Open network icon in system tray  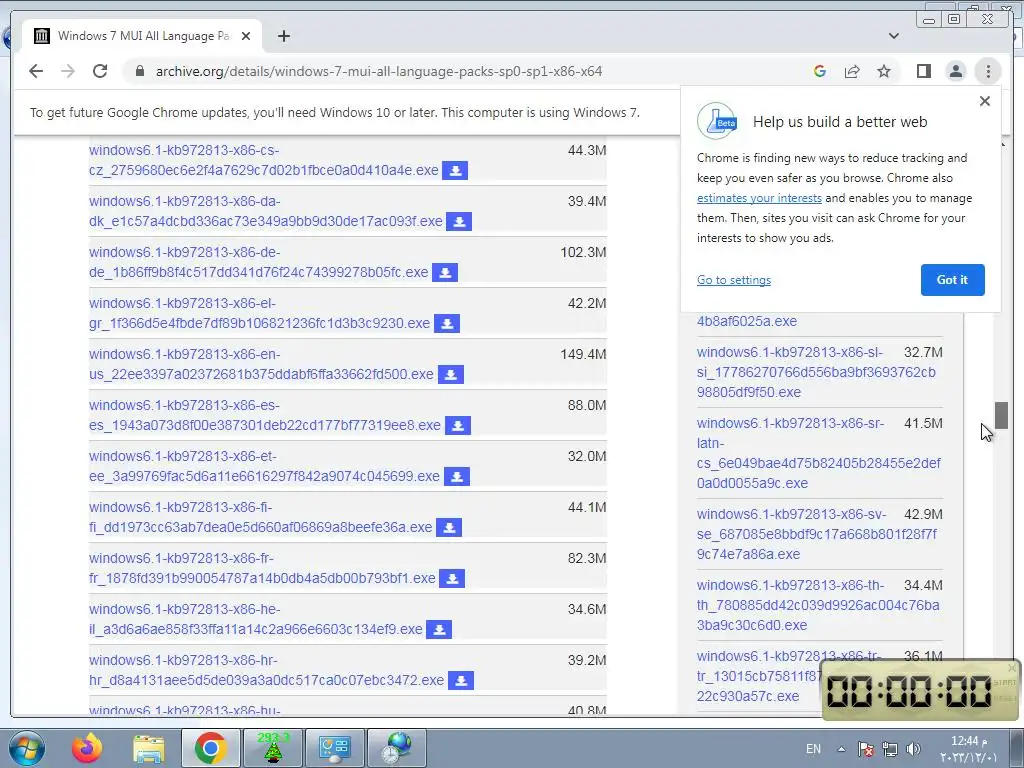coord(889,749)
